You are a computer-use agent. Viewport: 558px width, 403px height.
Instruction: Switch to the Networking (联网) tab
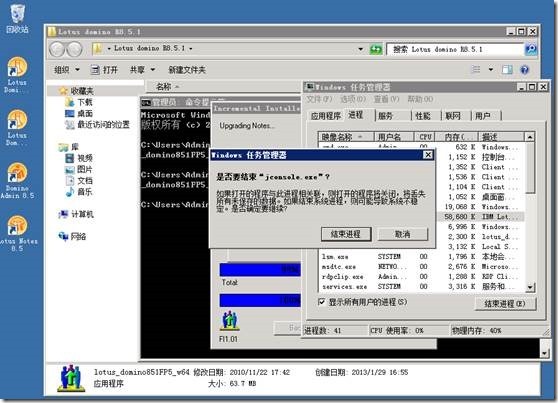(456, 116)
